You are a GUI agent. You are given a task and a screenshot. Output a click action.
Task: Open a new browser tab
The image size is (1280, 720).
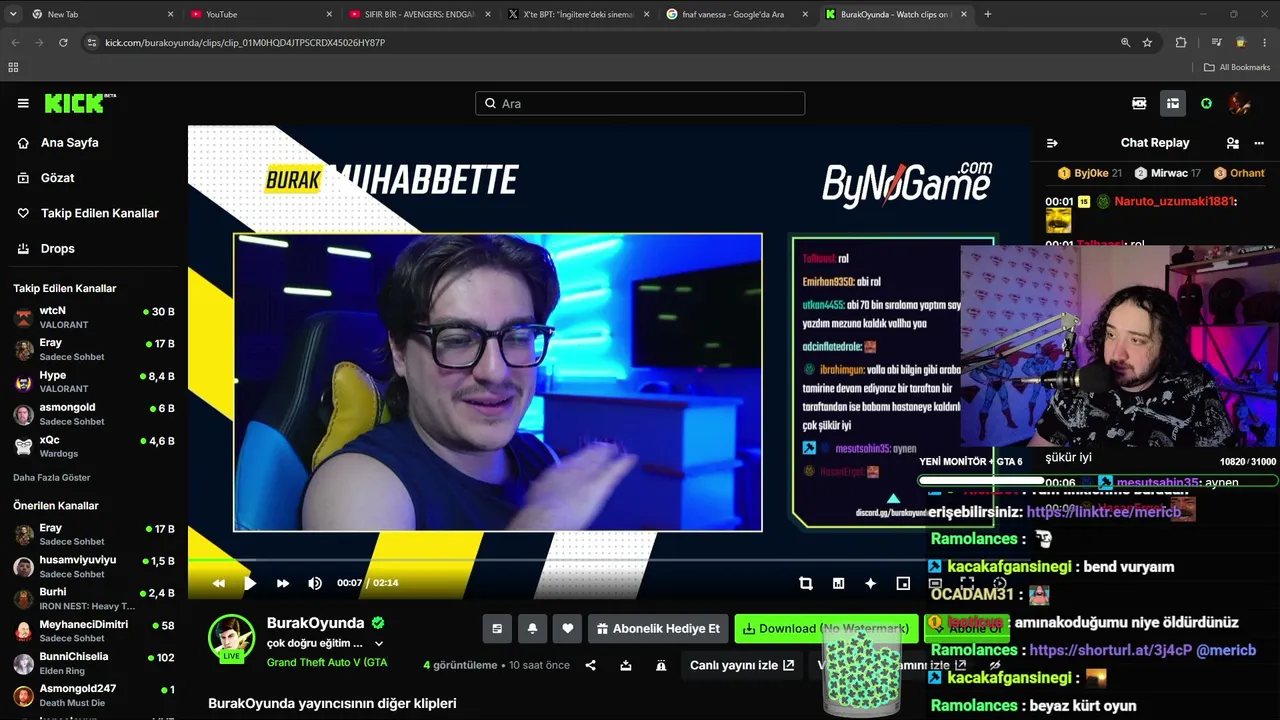coord(988,14)
